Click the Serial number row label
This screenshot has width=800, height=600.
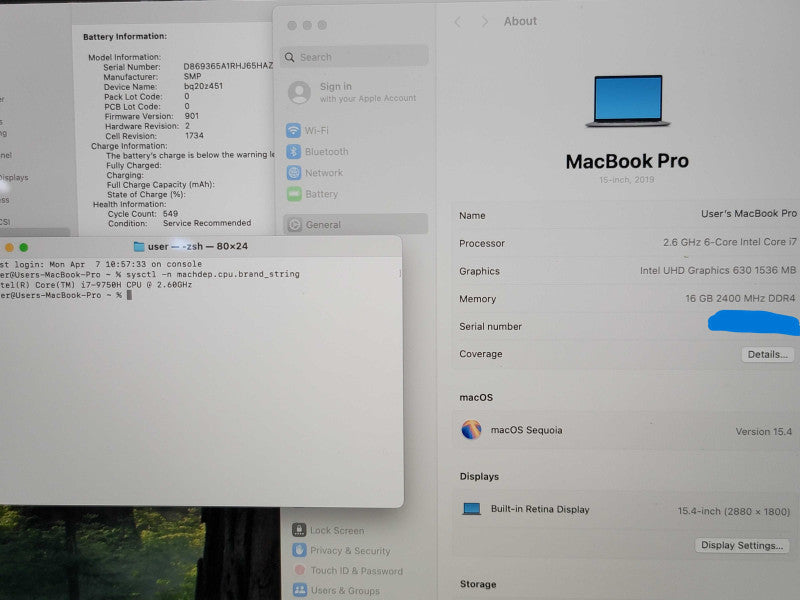[490, 327]
